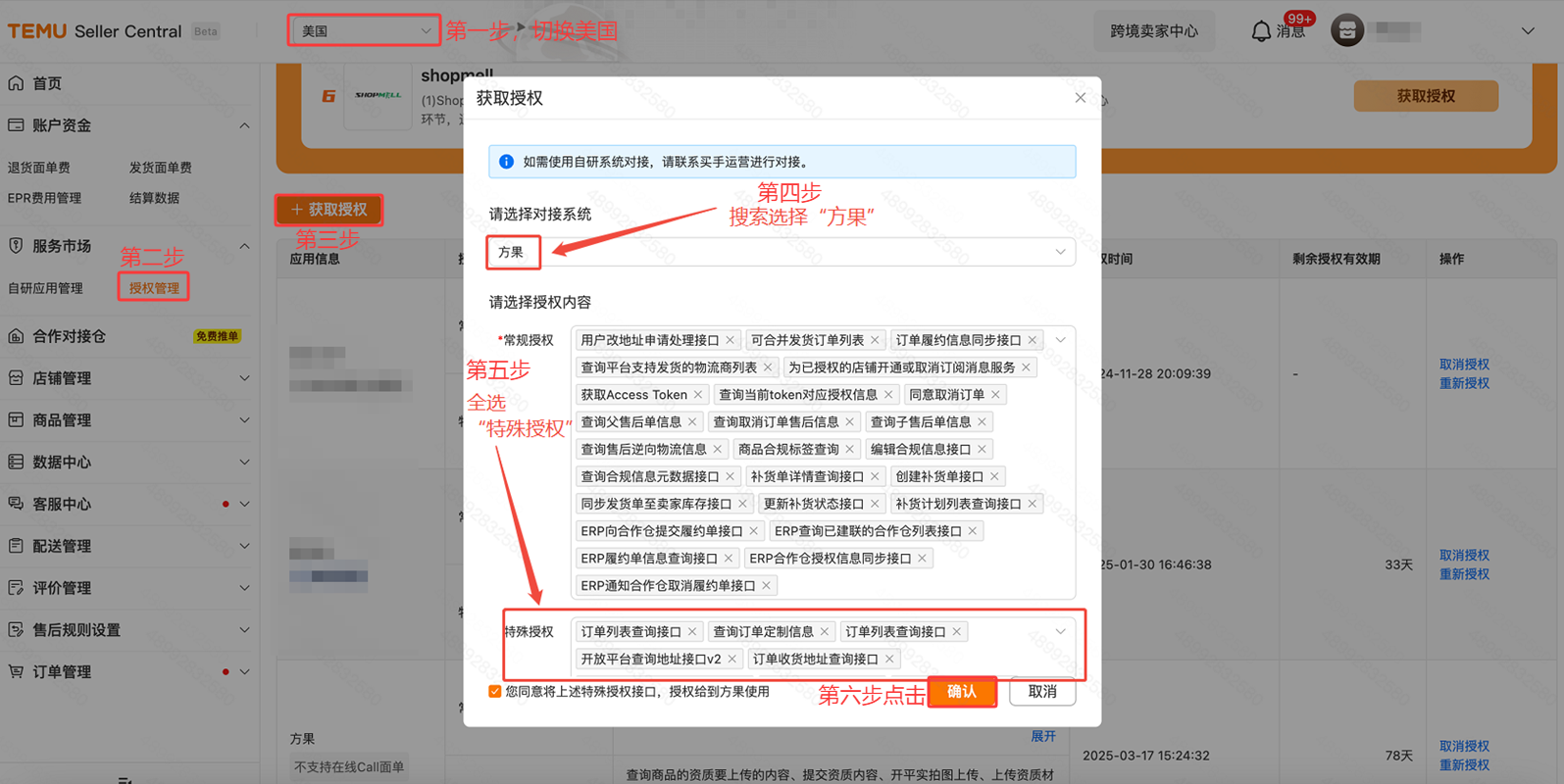Click the 跨境卖家中心 button
Viewport: 1564px width, 784px height.
click(1153, 31)
